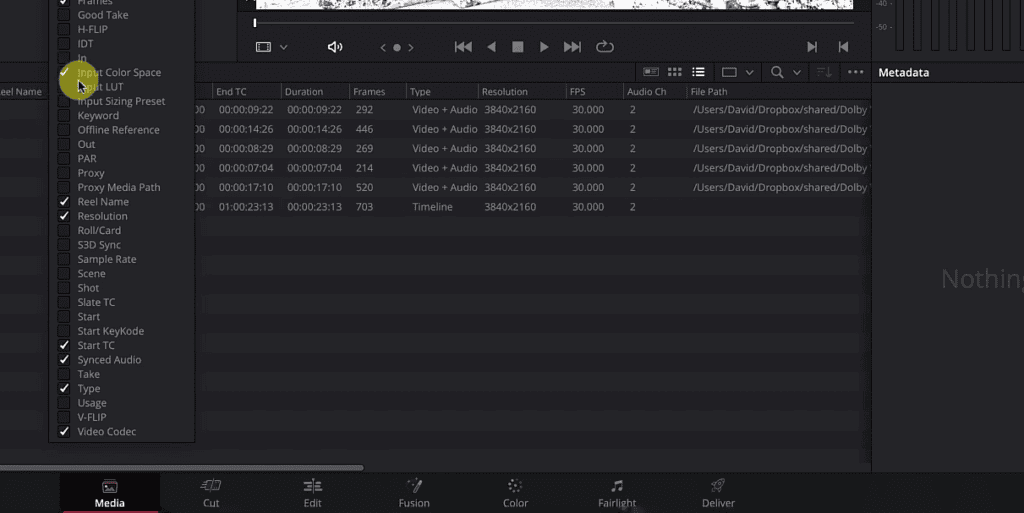Image resolution: width=1024 pixels, height=513 pixels.
Task: Uncheck the Resolution column option
Action: [x=64, y=216]
